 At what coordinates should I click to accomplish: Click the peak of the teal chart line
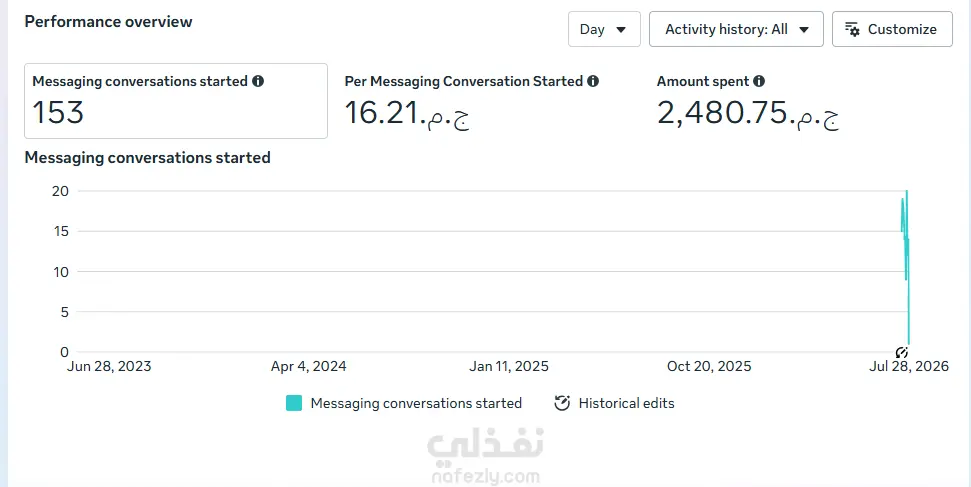pyautogui.click(x=907, y=191)
